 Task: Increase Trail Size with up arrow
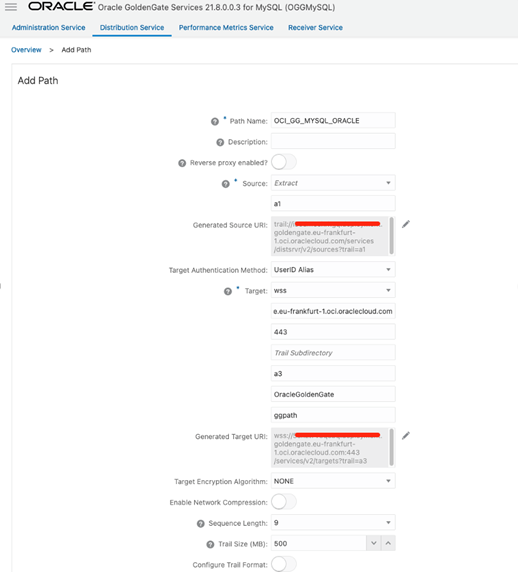tap(388, 543)
